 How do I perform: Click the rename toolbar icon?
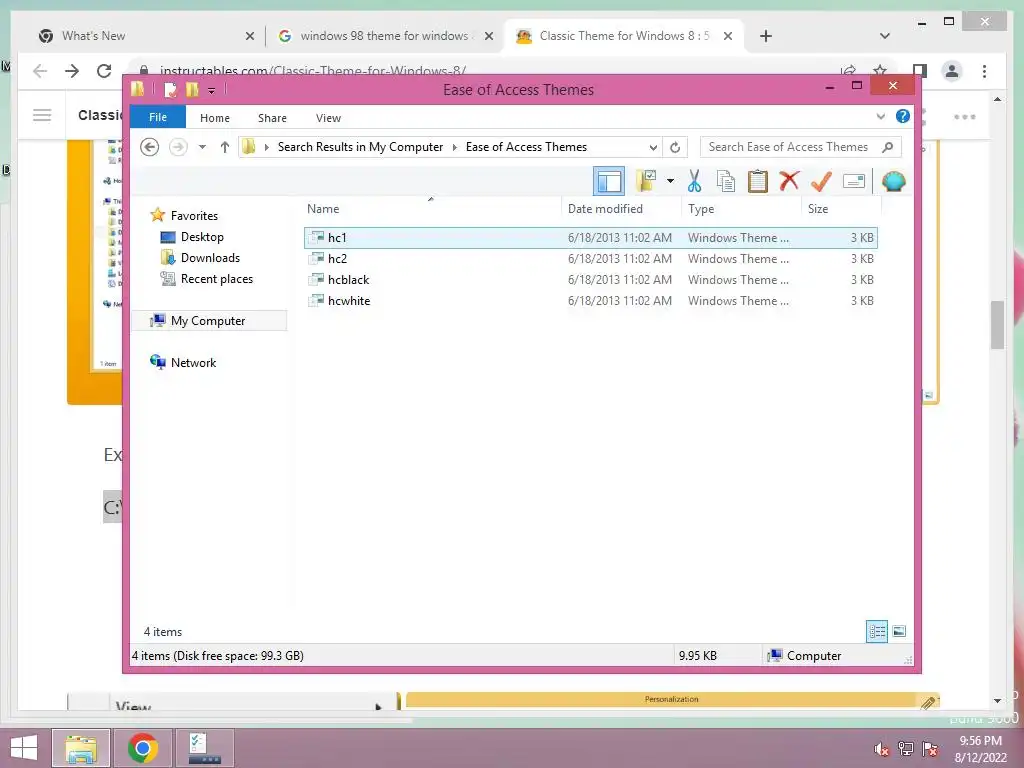(x=854, y=181)
